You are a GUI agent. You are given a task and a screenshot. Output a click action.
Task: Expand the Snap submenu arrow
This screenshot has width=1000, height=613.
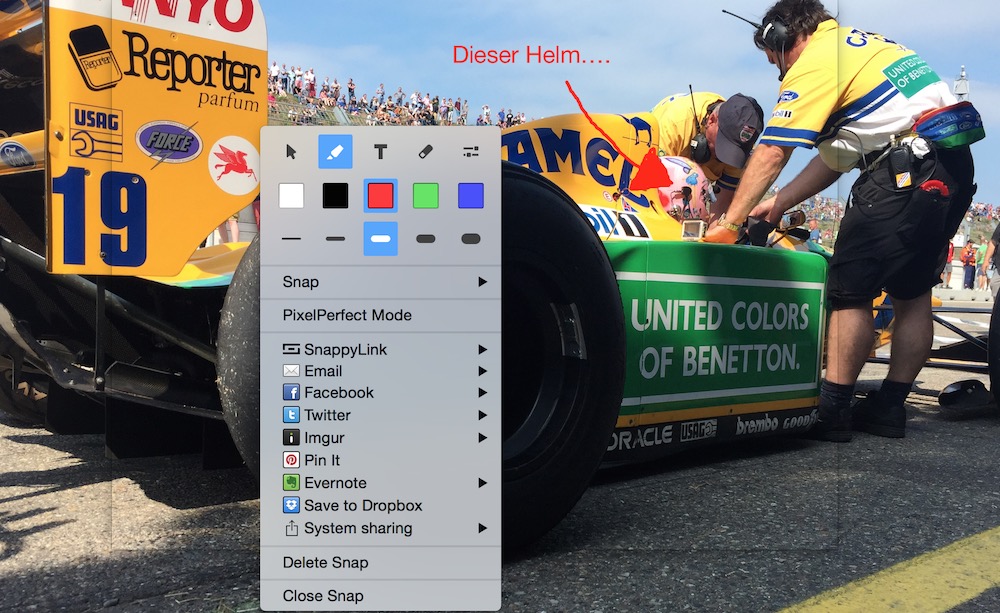pos(482,282)
